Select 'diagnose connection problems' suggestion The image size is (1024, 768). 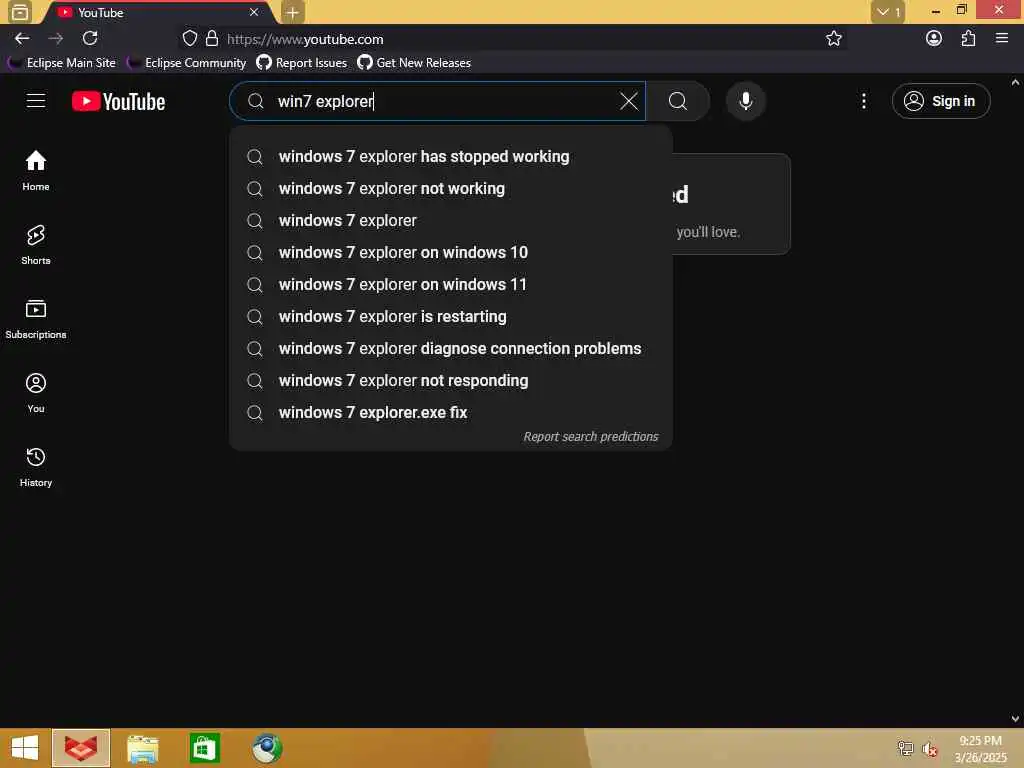tap(451, 349)
